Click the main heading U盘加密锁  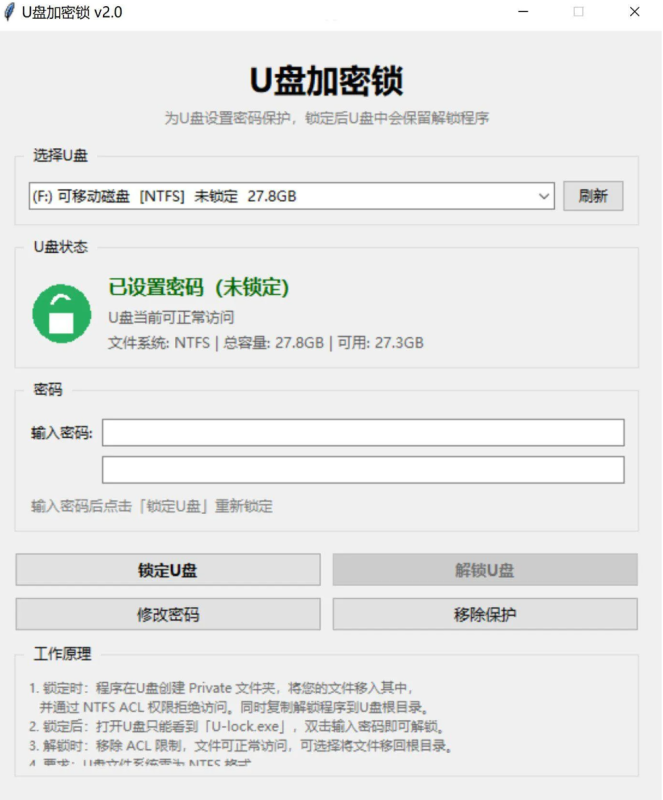(x=327, y=81)
